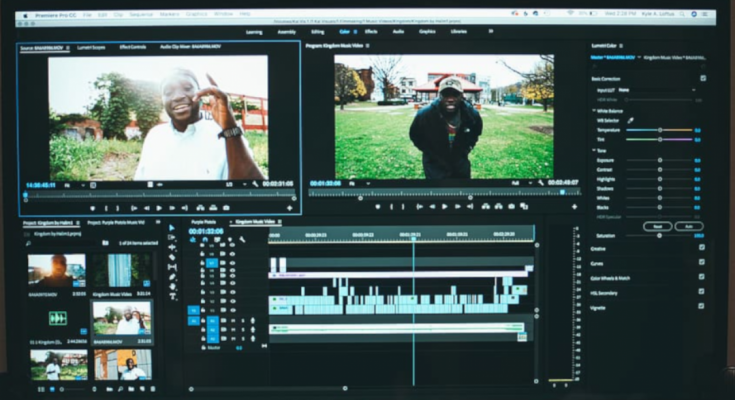Pick the WB Selector eyedropper
Viewport: 735px width, 400px height.
pos(630,121)
